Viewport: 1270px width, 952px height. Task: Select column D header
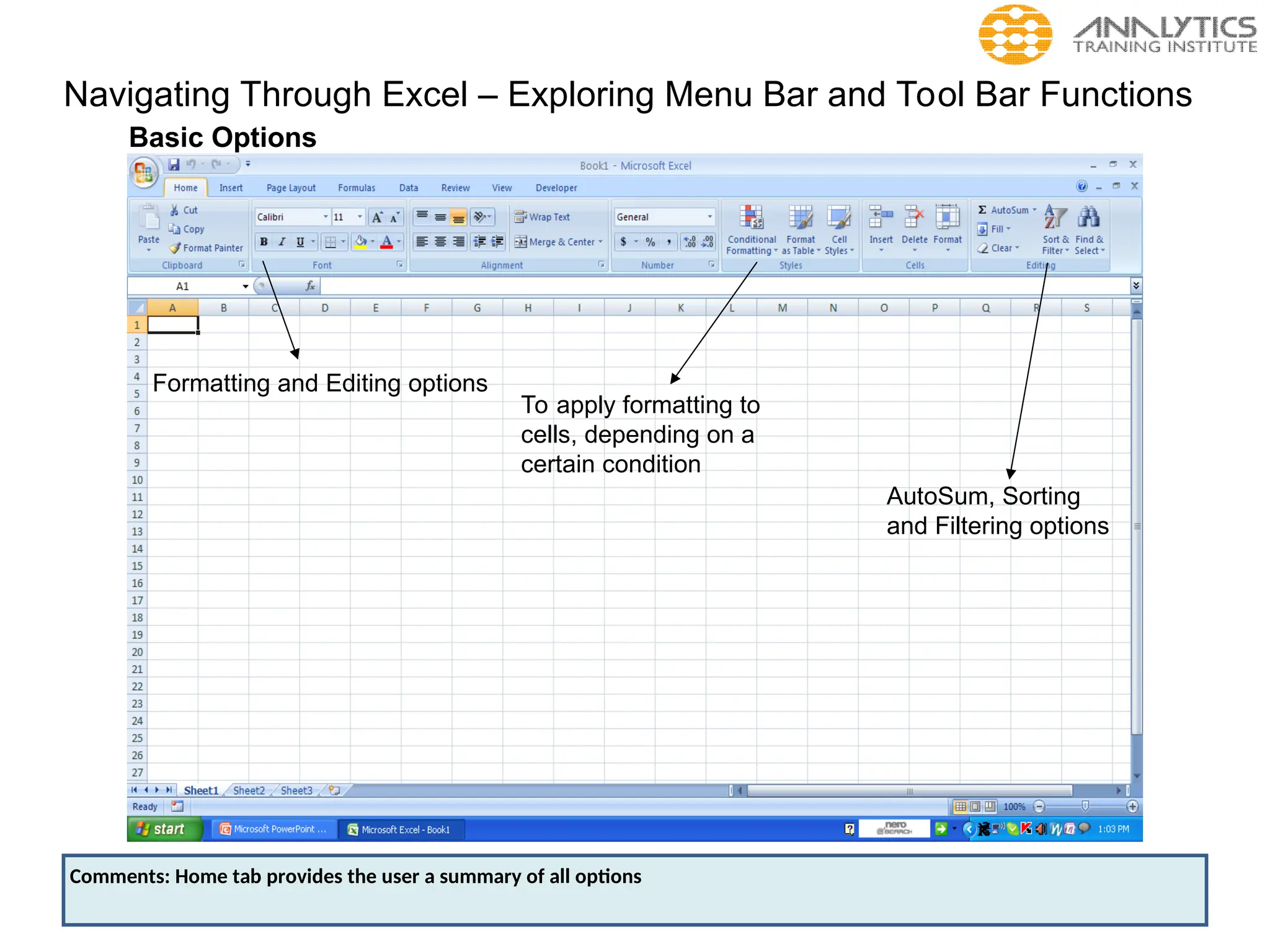pos(325,308)
